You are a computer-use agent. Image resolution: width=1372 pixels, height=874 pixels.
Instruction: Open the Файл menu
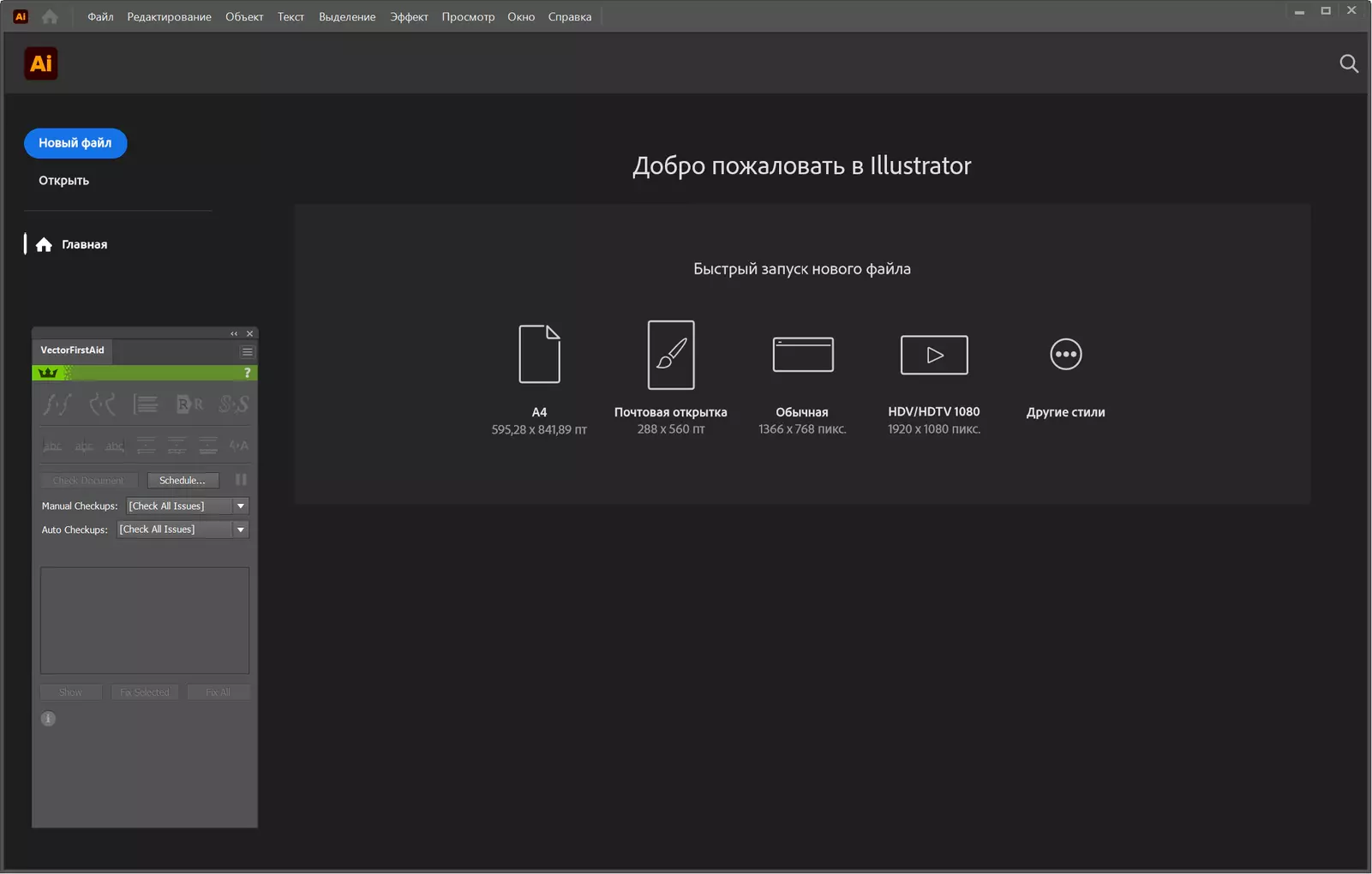pyautogui.click(x=100, y=16)
